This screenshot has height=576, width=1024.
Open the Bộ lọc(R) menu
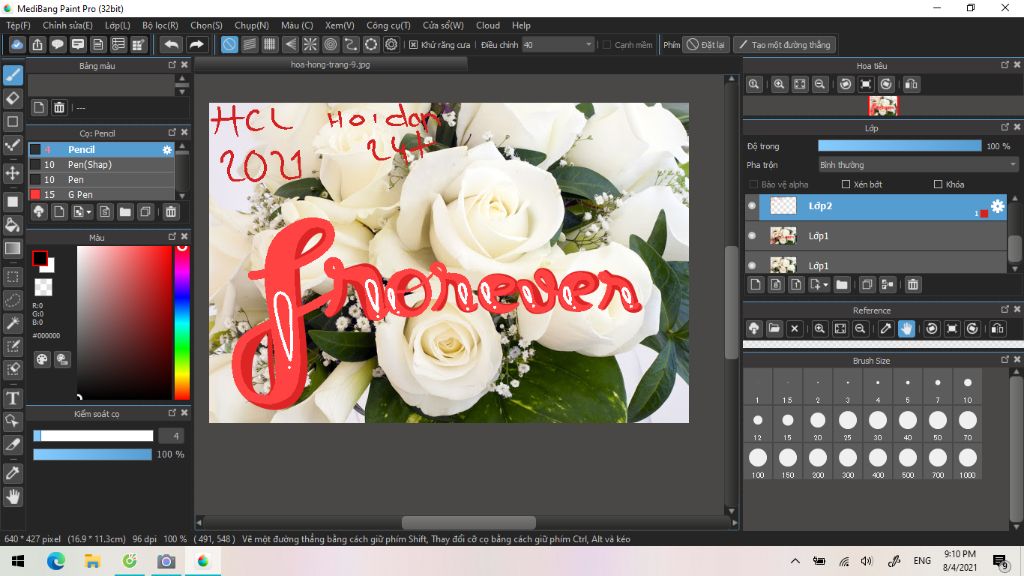[x=160, y=25]
